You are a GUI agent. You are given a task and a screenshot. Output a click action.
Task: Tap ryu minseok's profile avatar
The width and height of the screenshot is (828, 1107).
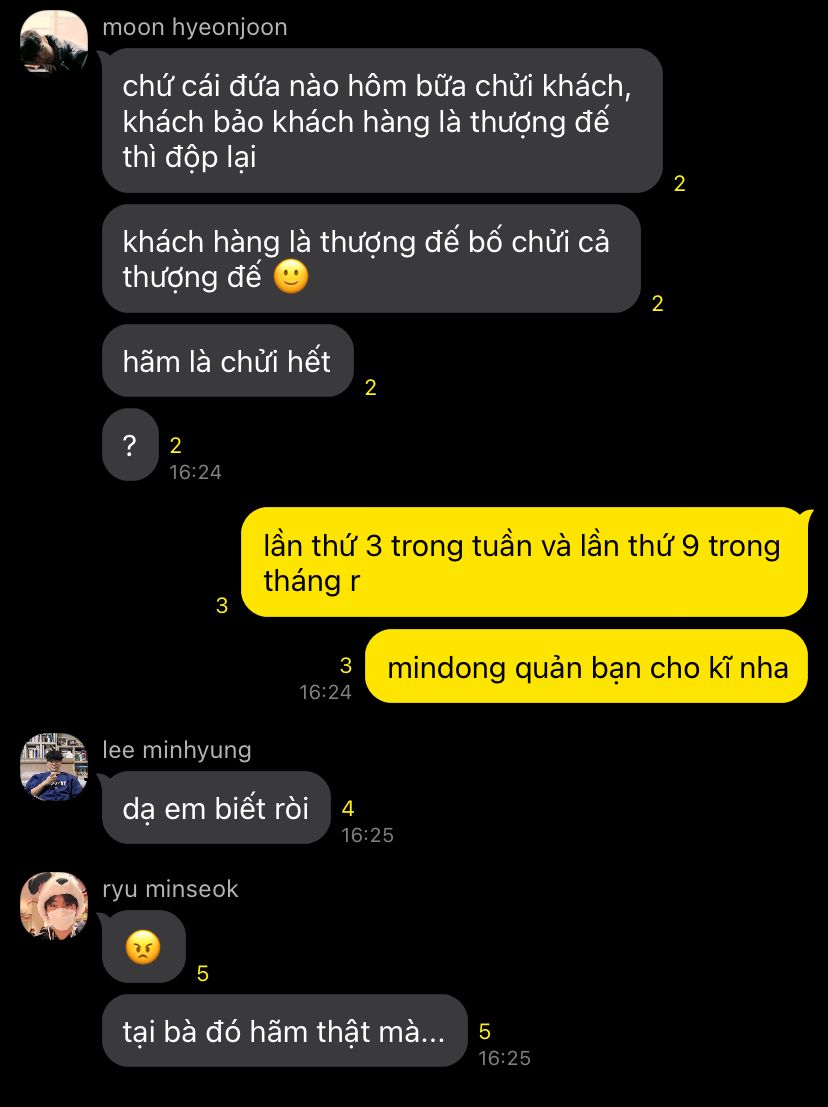(54, 906)
